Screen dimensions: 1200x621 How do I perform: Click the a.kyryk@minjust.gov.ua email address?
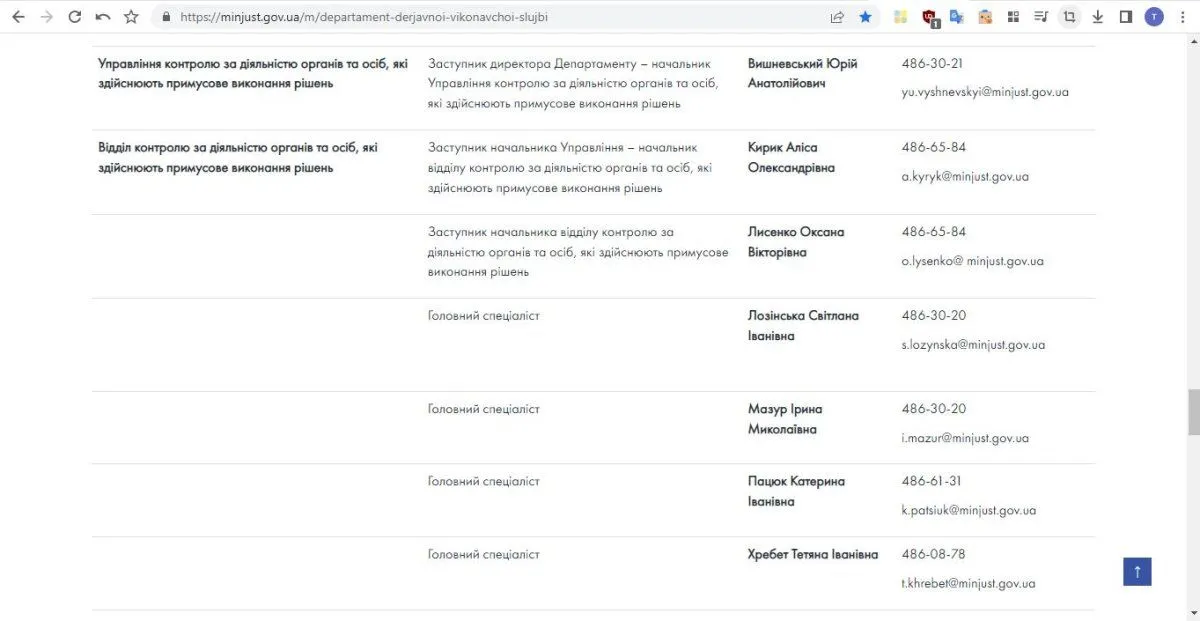pyautogui.click(x=964, y=177)
